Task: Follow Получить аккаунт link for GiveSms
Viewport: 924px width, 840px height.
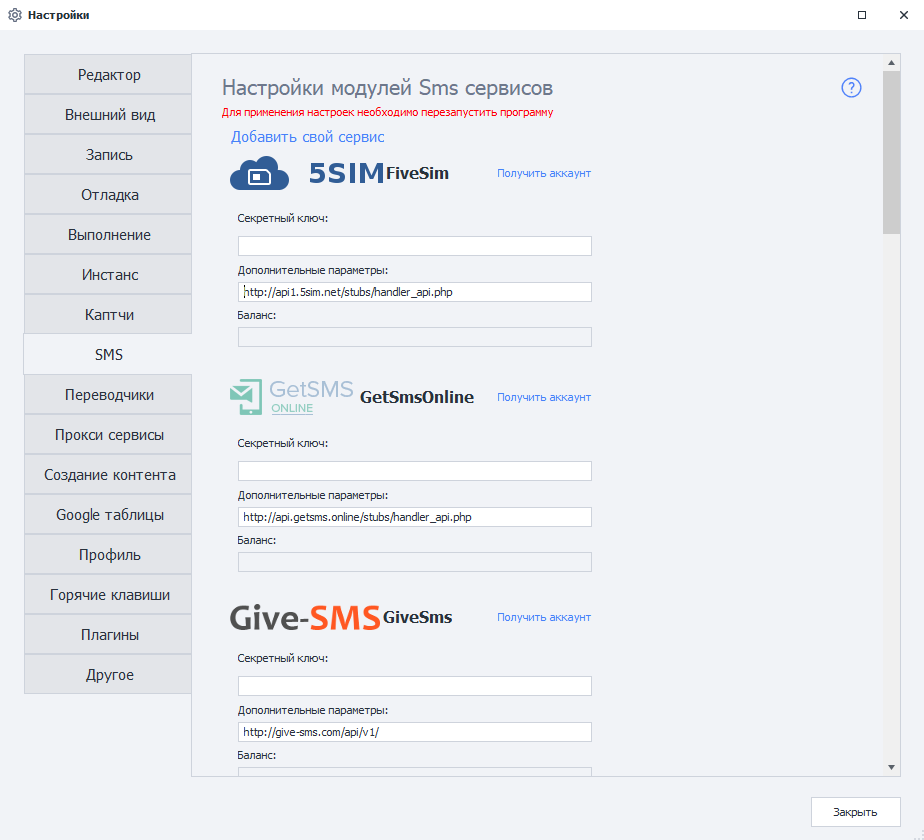Action: (544, 617)
